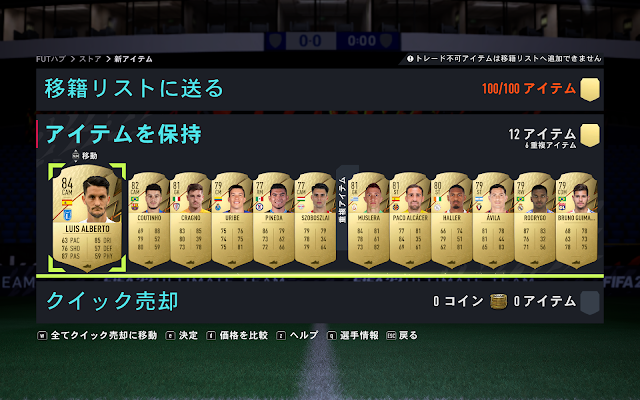Select the Muslera duplicate card
Screen dimensions: 640x400
pos(369,220)
